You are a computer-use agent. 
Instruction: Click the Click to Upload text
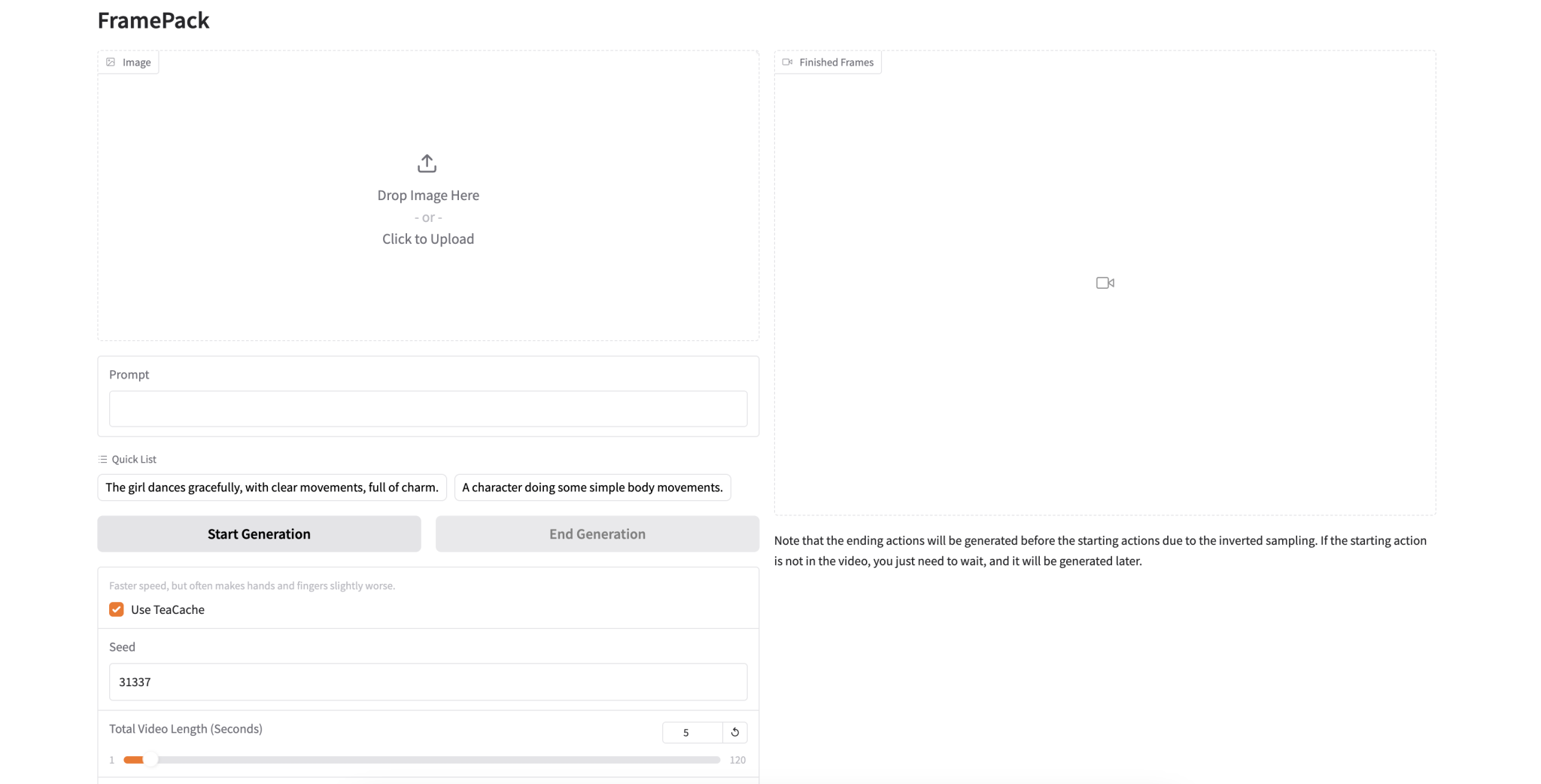[427, 239]
